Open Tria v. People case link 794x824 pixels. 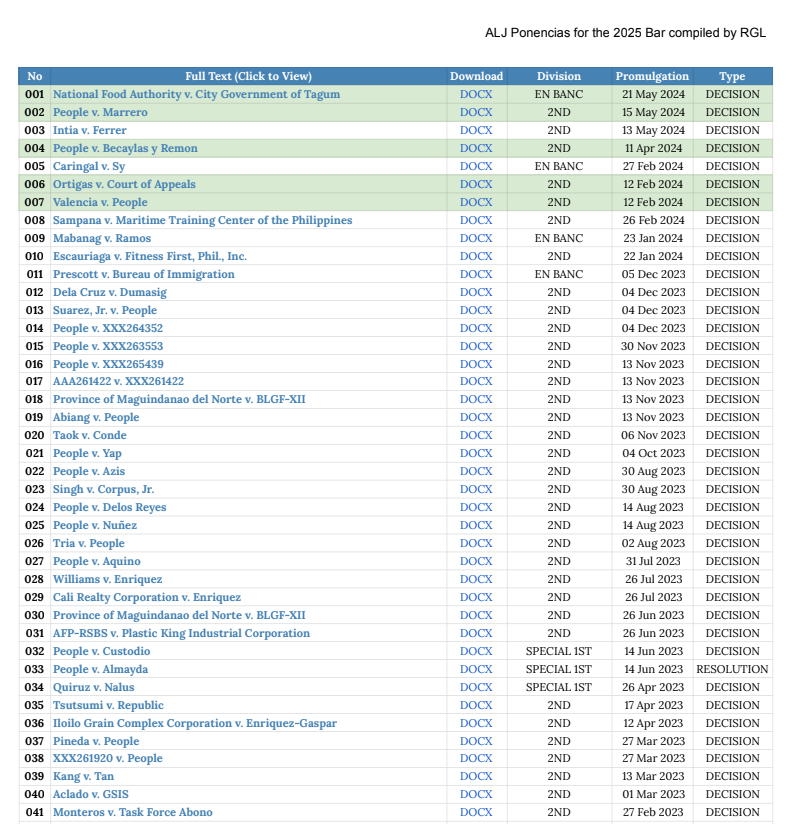coord(88,543)
